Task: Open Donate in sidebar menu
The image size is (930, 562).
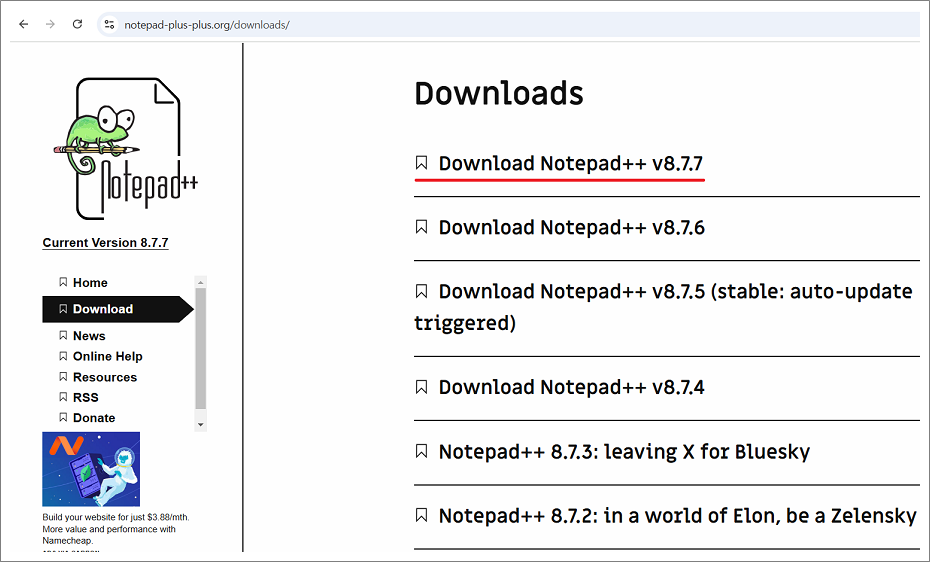Action: coord(94,418)
